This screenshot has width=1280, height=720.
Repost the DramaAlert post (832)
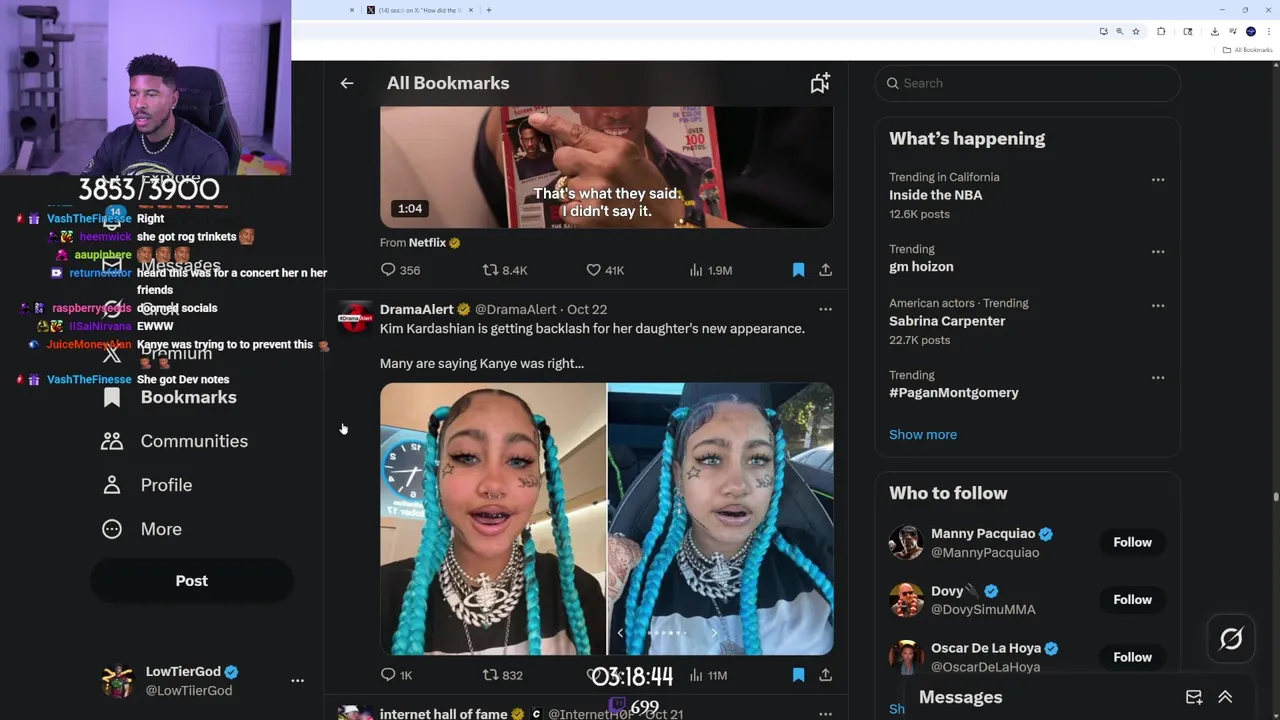[x=503, y=675]
